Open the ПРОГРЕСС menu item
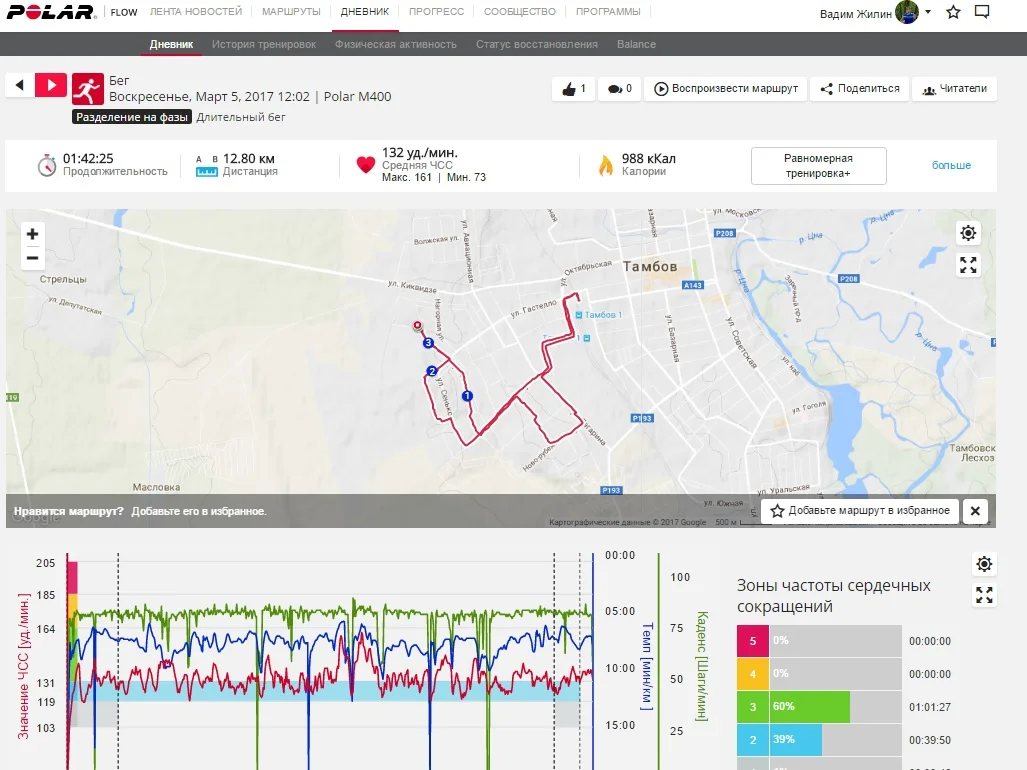Image resolution: width=1027 pixels, height=770 pixels. point(436,12)
